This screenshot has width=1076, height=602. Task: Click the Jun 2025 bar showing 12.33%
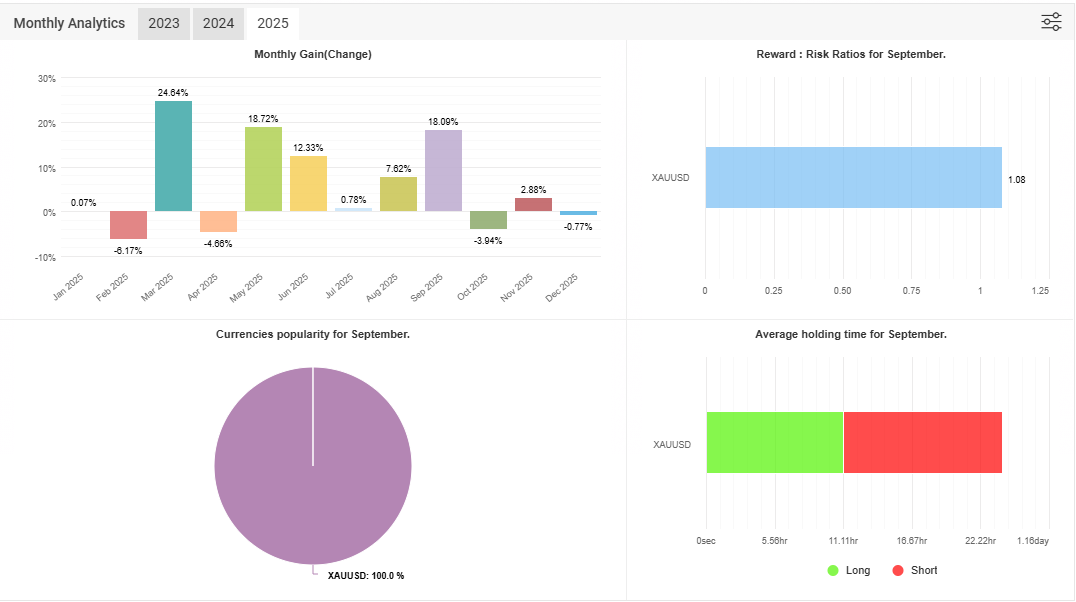308,183
